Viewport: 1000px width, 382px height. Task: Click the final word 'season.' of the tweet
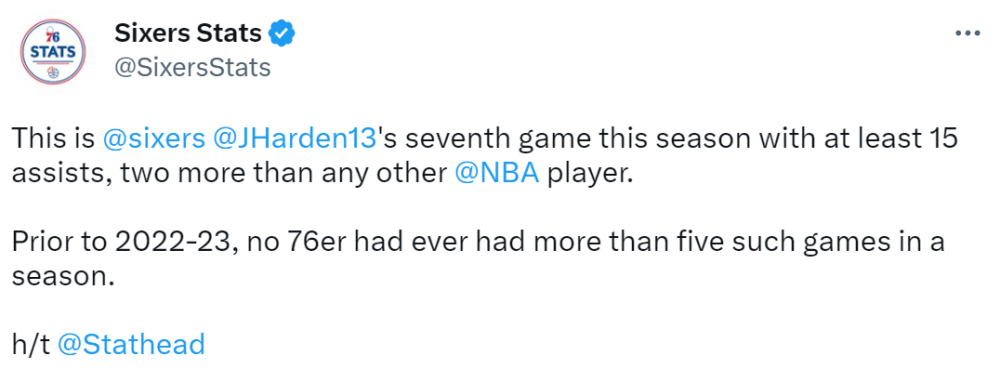[x=62, y=278]
